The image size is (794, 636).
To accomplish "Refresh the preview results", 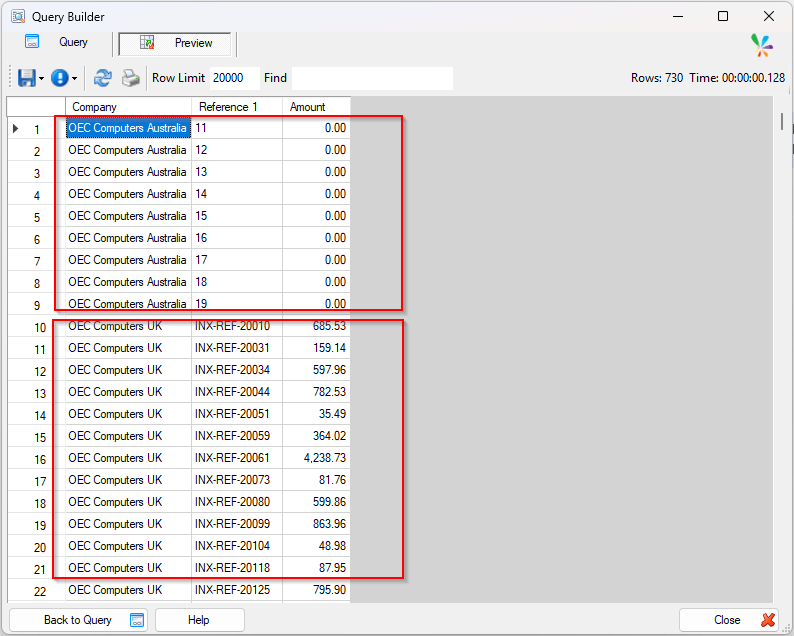I will tap(102, 78).
